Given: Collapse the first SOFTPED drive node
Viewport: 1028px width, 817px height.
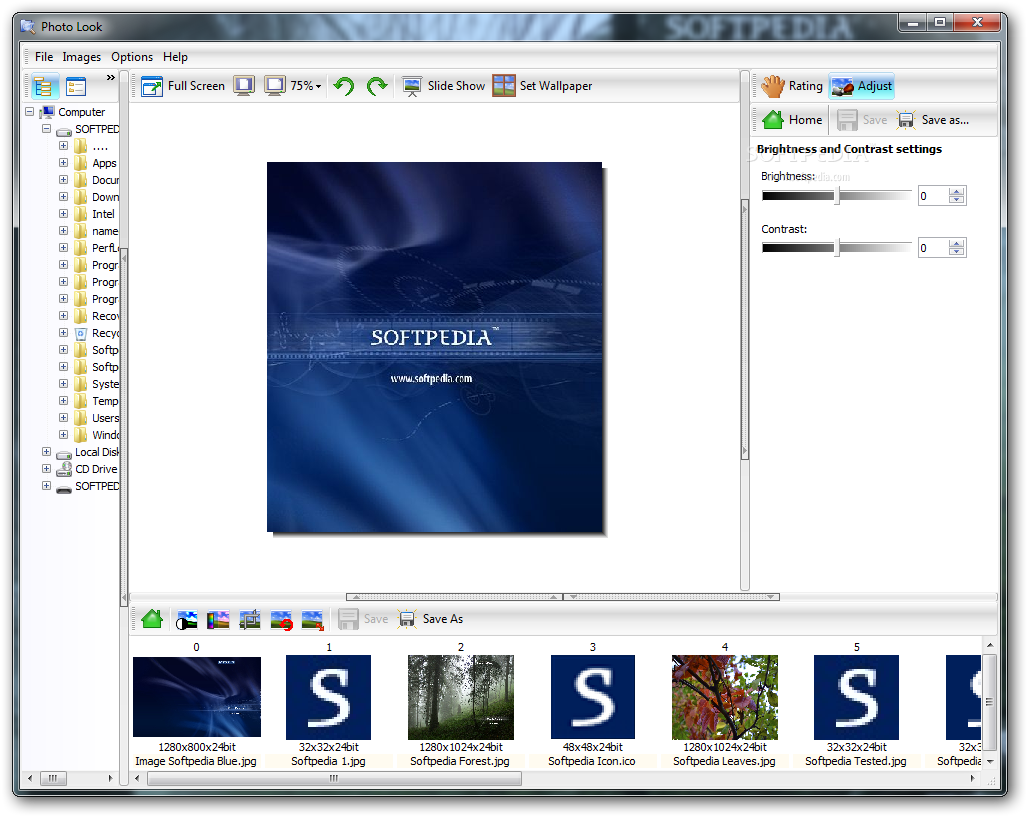Looking at the screenshot, I should 47,129.
